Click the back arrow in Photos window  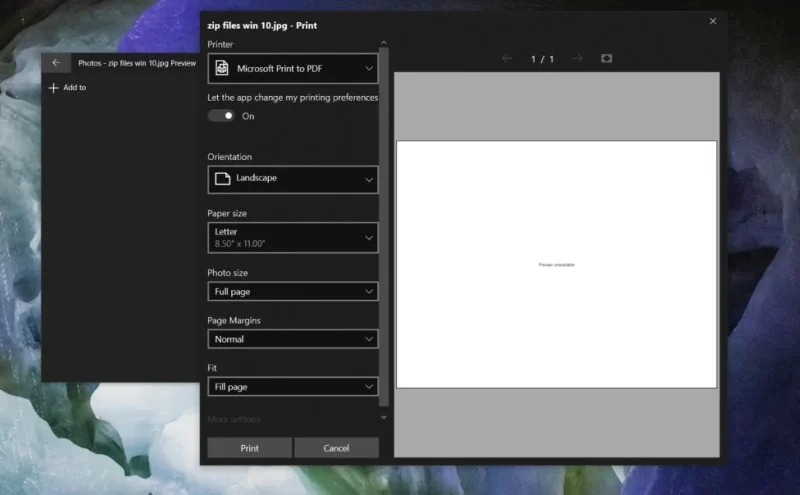[x=56, y=63]
